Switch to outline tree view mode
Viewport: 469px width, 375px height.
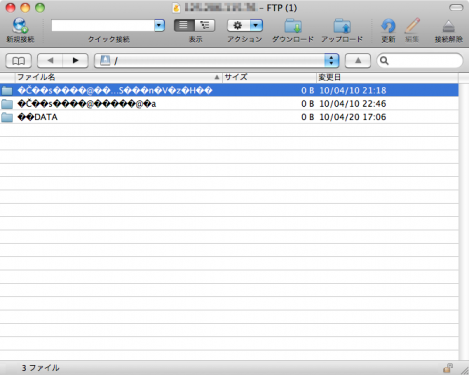[x=205, y=25]
